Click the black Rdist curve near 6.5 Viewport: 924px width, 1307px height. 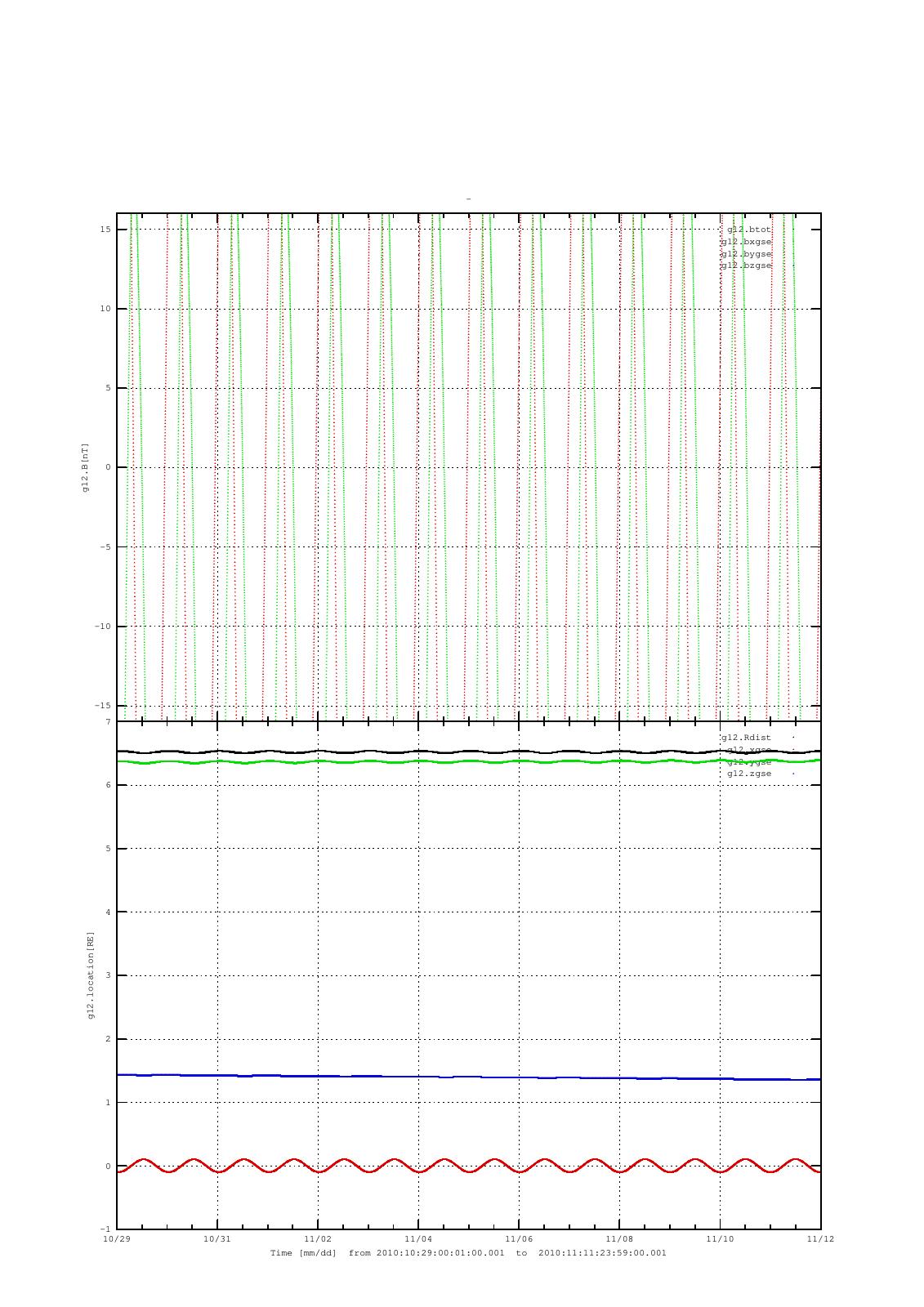pyautogui.click(x=468, y=752)
